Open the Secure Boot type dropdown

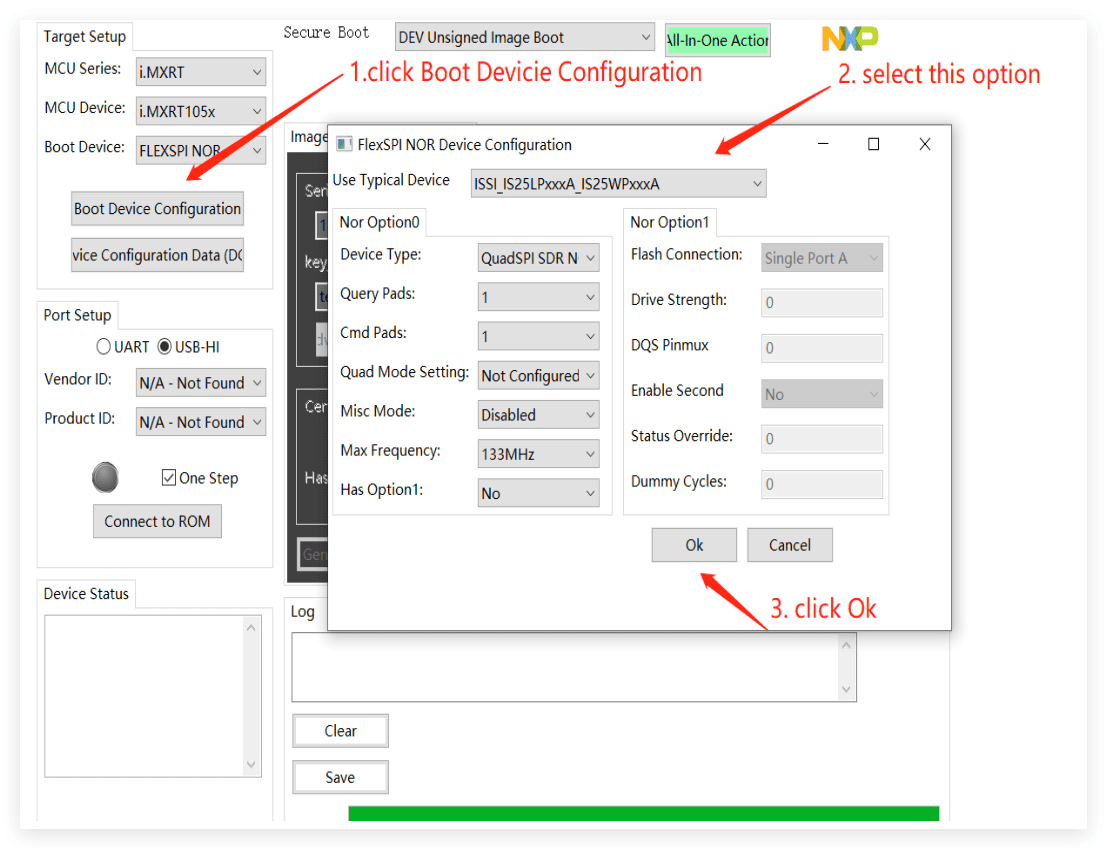click(x=525, y=37)
